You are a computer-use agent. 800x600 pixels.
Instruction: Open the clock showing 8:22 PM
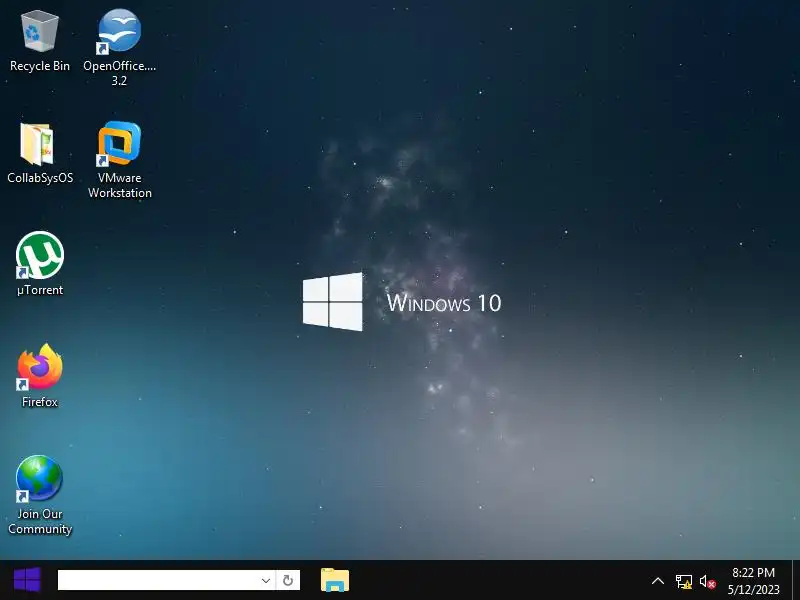pyautogui.click(x=754, y=581)
